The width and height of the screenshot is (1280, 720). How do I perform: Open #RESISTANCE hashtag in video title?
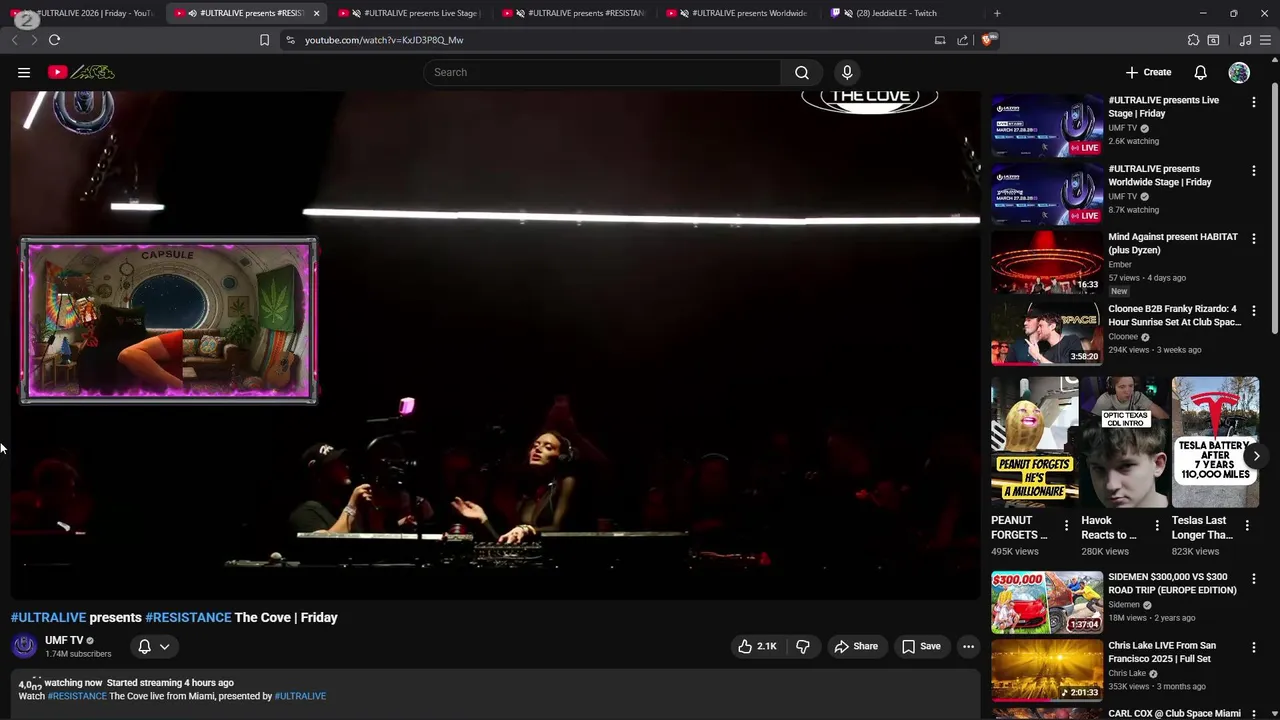point(188,617)
